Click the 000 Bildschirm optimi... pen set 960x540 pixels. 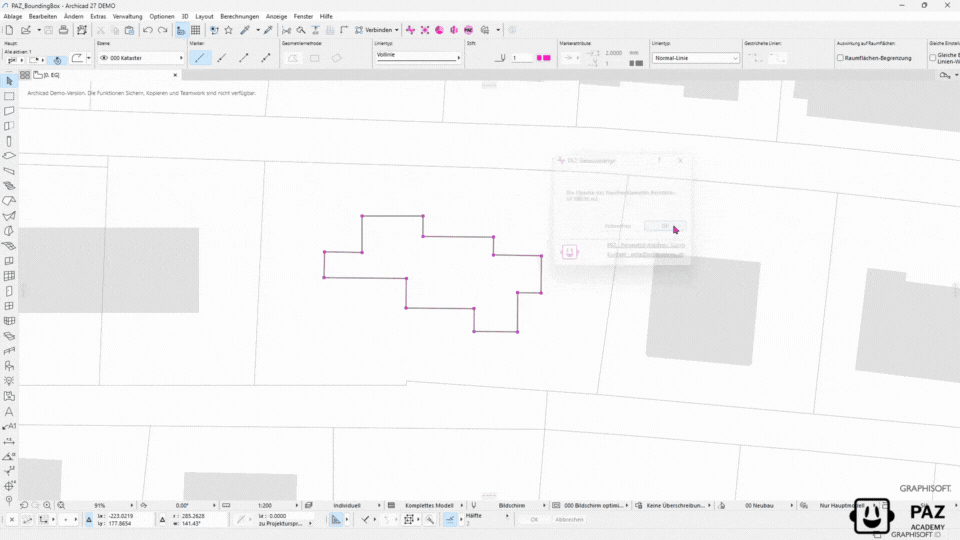(x=593, y=506)
